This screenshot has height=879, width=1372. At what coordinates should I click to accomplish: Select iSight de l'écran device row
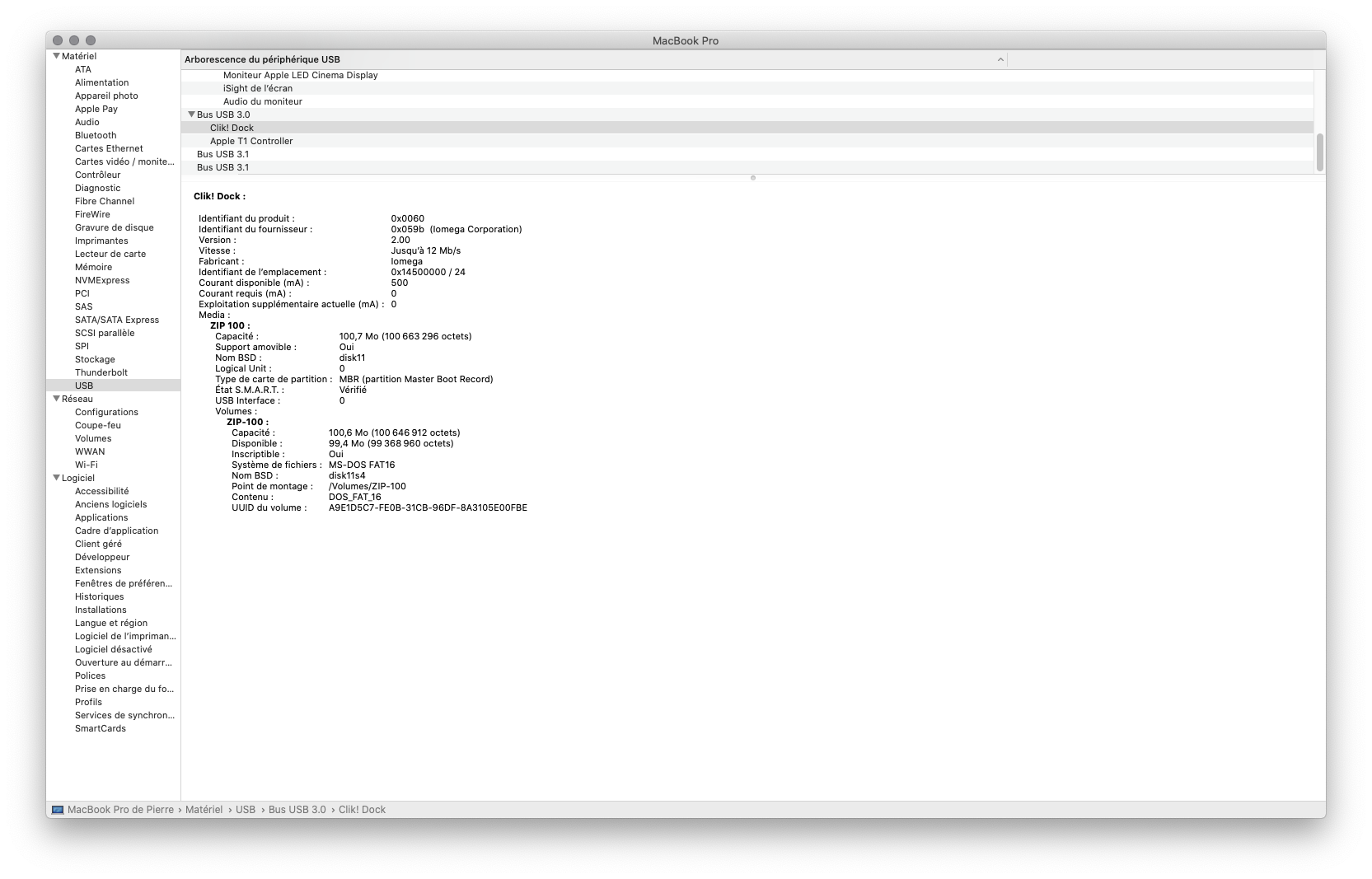click(x=747, y=88)
